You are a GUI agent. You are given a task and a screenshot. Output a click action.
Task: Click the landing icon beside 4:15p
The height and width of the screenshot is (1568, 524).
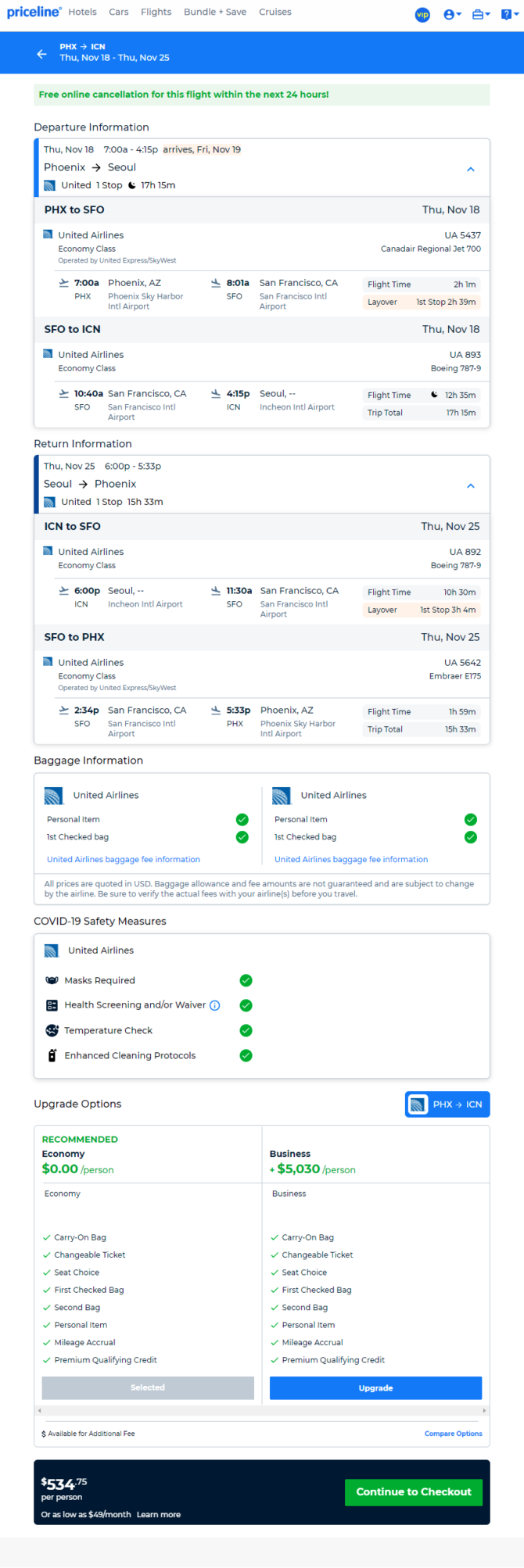(x=216, y=394)
